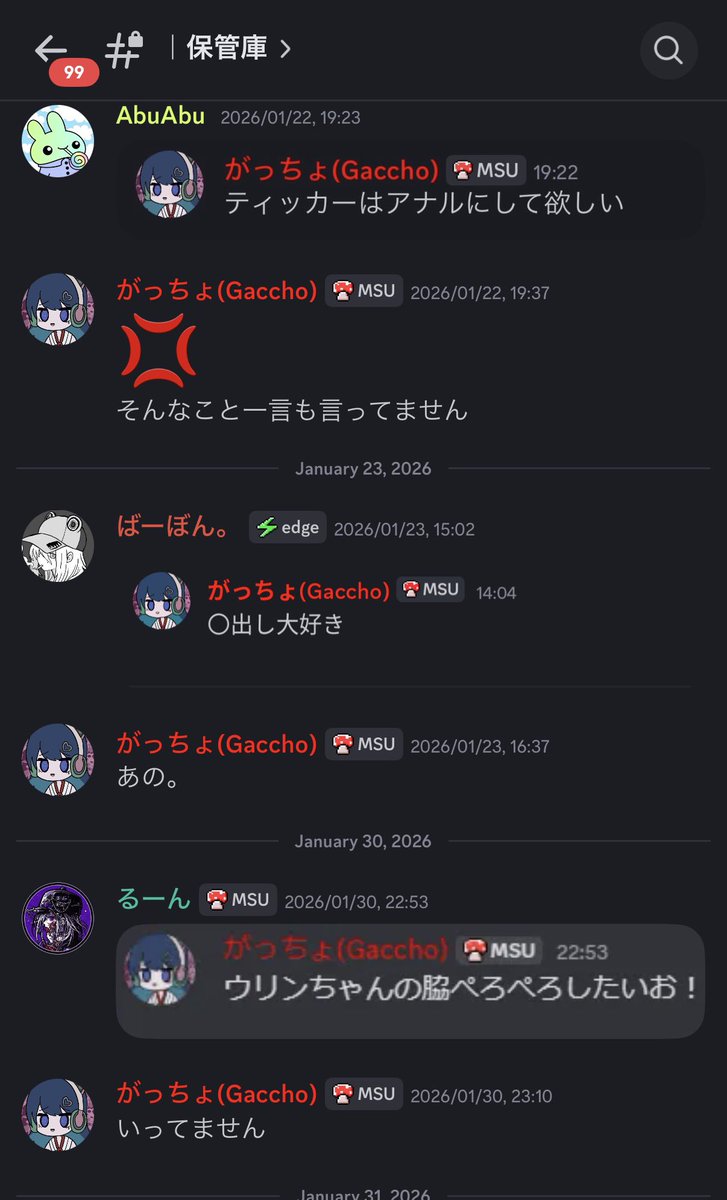
Task: Tap Gaccho username above いってません
Action: coord(217,1093)
